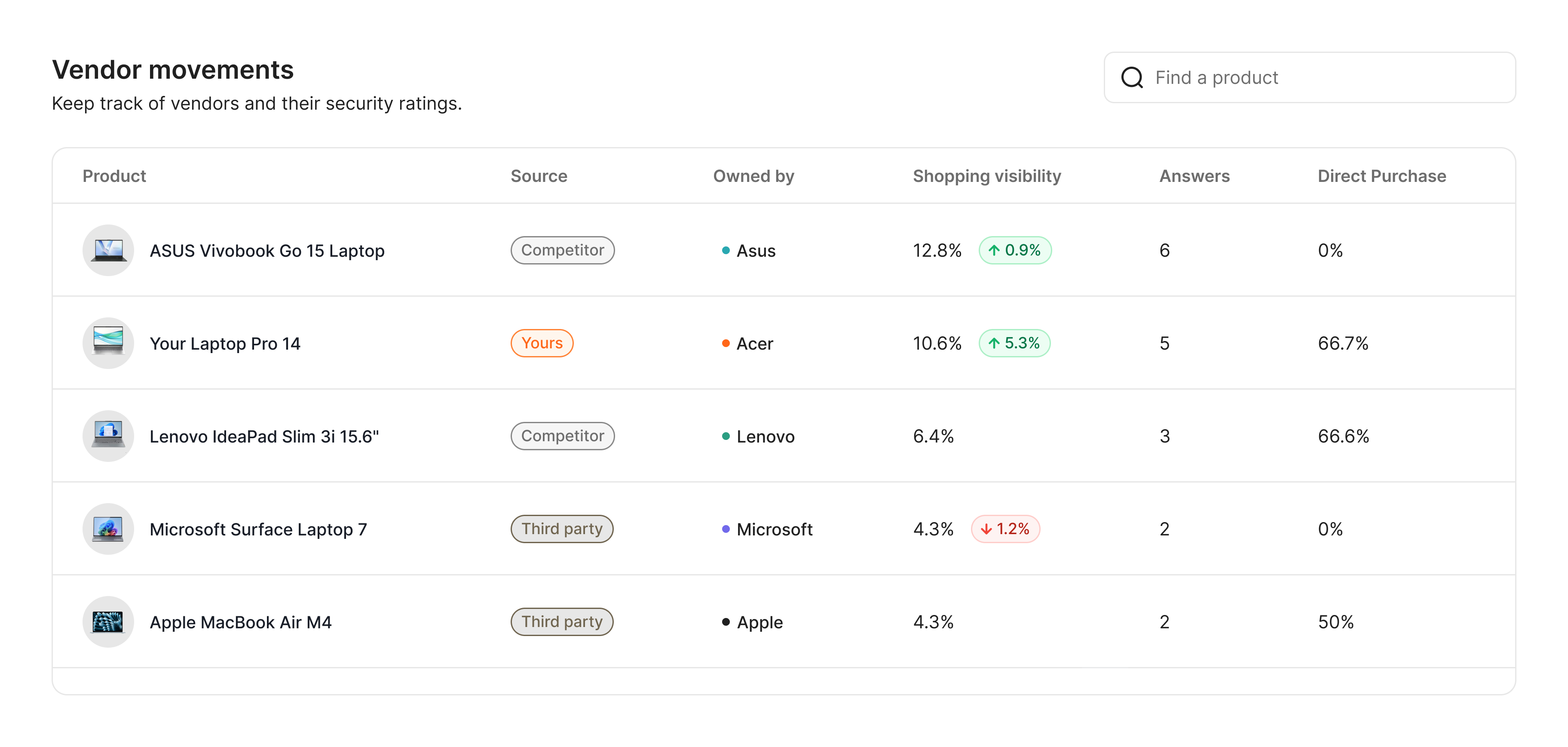Click the Microsoft owner label

775,530
